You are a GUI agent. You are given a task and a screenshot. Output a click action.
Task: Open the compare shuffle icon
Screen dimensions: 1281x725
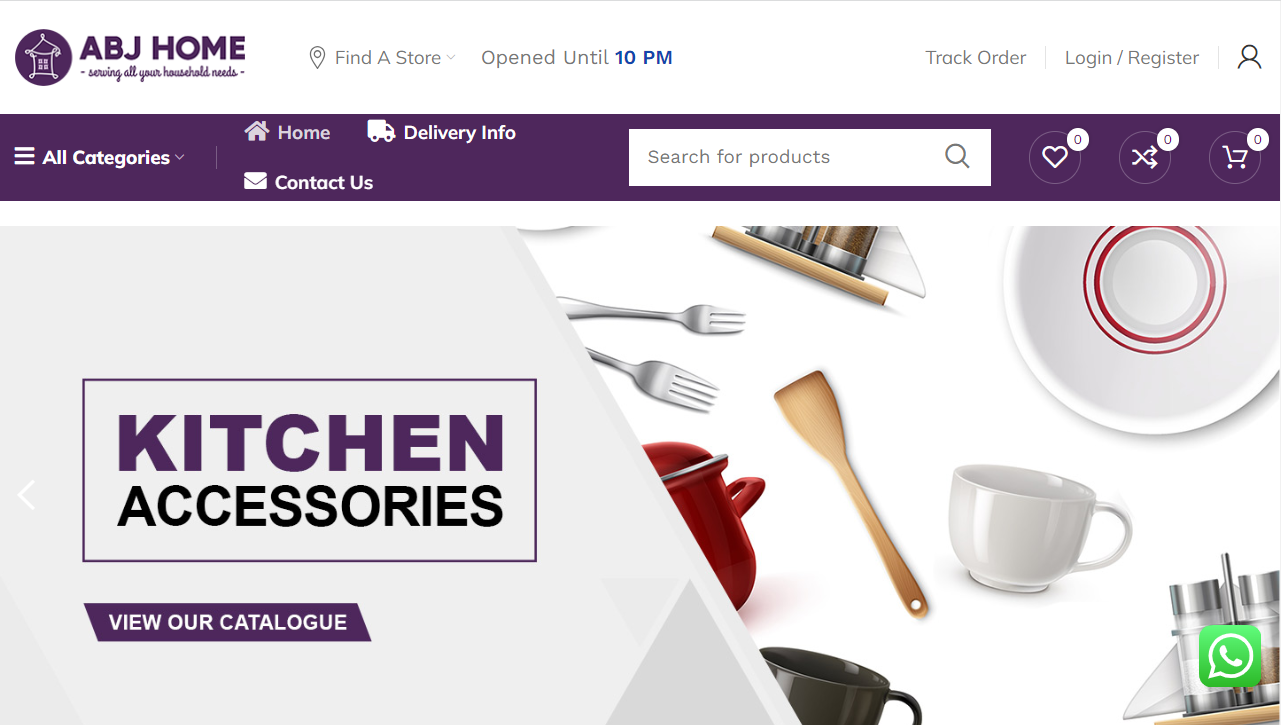[1145, 157]
